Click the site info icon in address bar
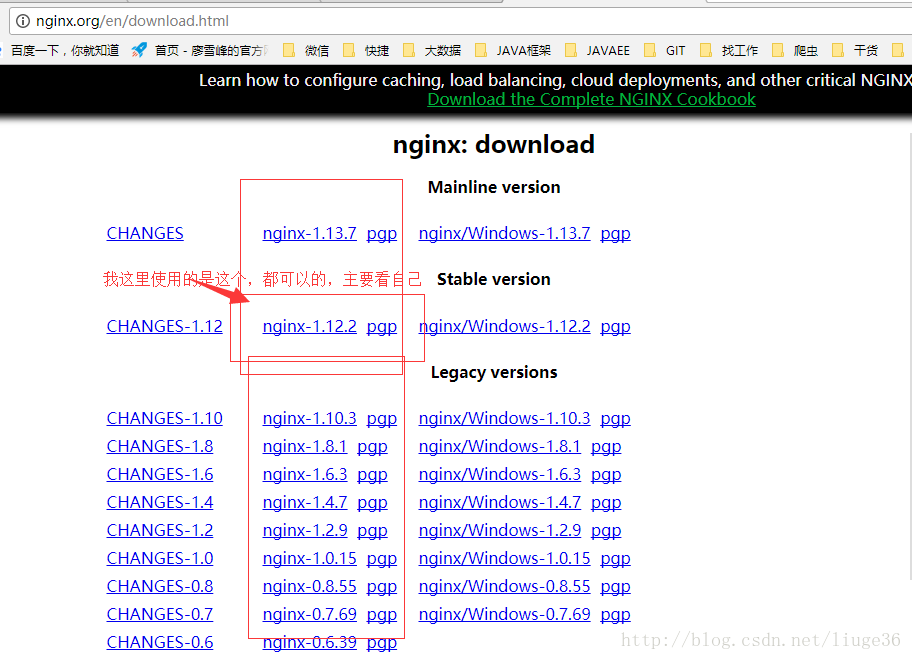Screen dimensions: 912x660 [22, 22]
